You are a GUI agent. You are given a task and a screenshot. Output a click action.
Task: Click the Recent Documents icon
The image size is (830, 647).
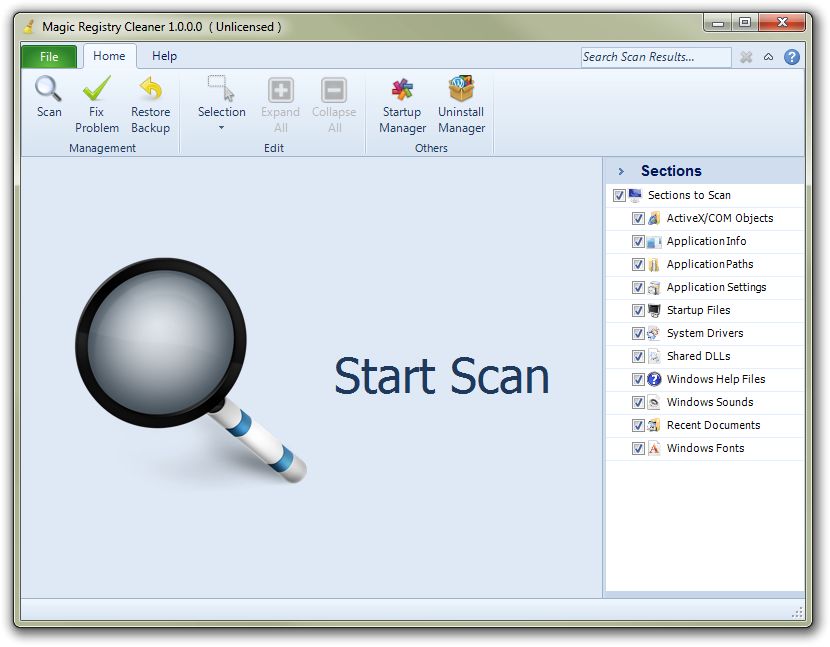tap(654, 425)
